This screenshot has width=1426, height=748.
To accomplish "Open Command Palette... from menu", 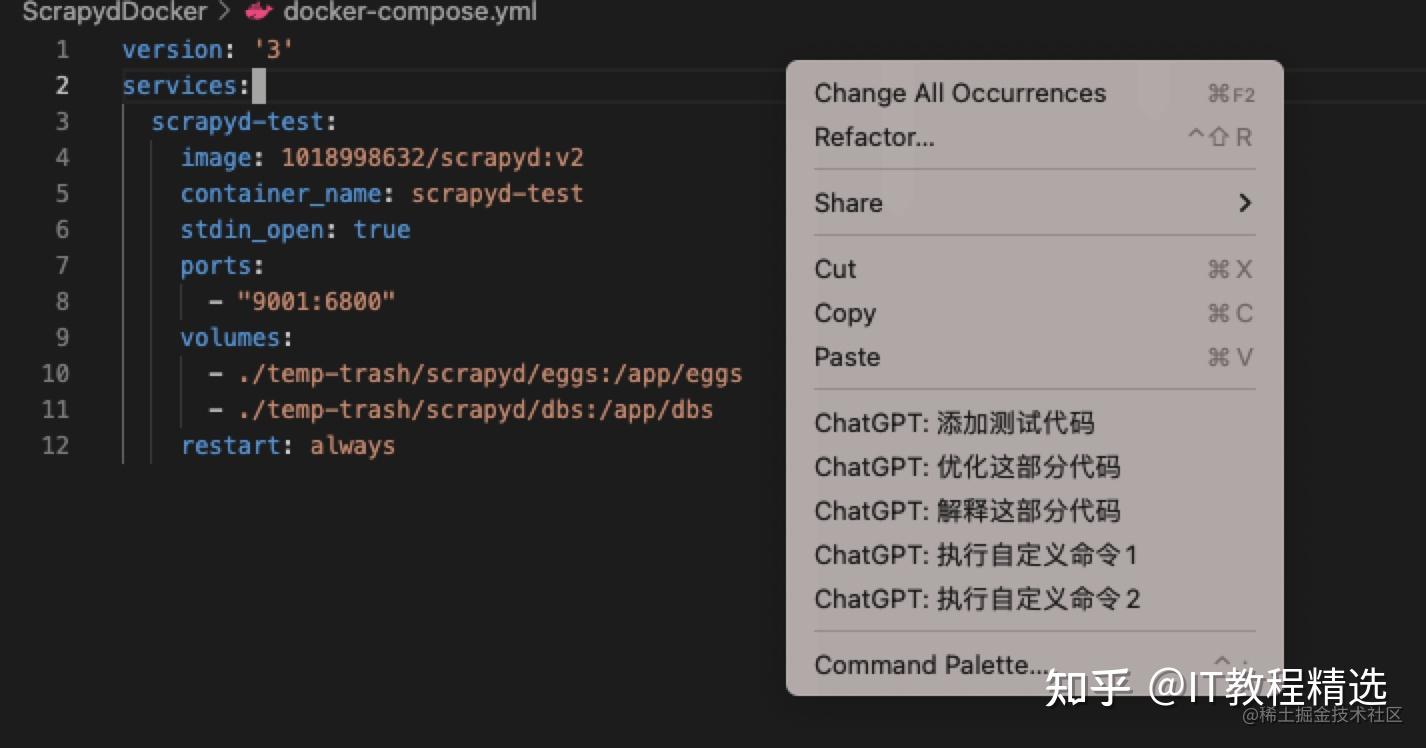I will coord(1034,665).
